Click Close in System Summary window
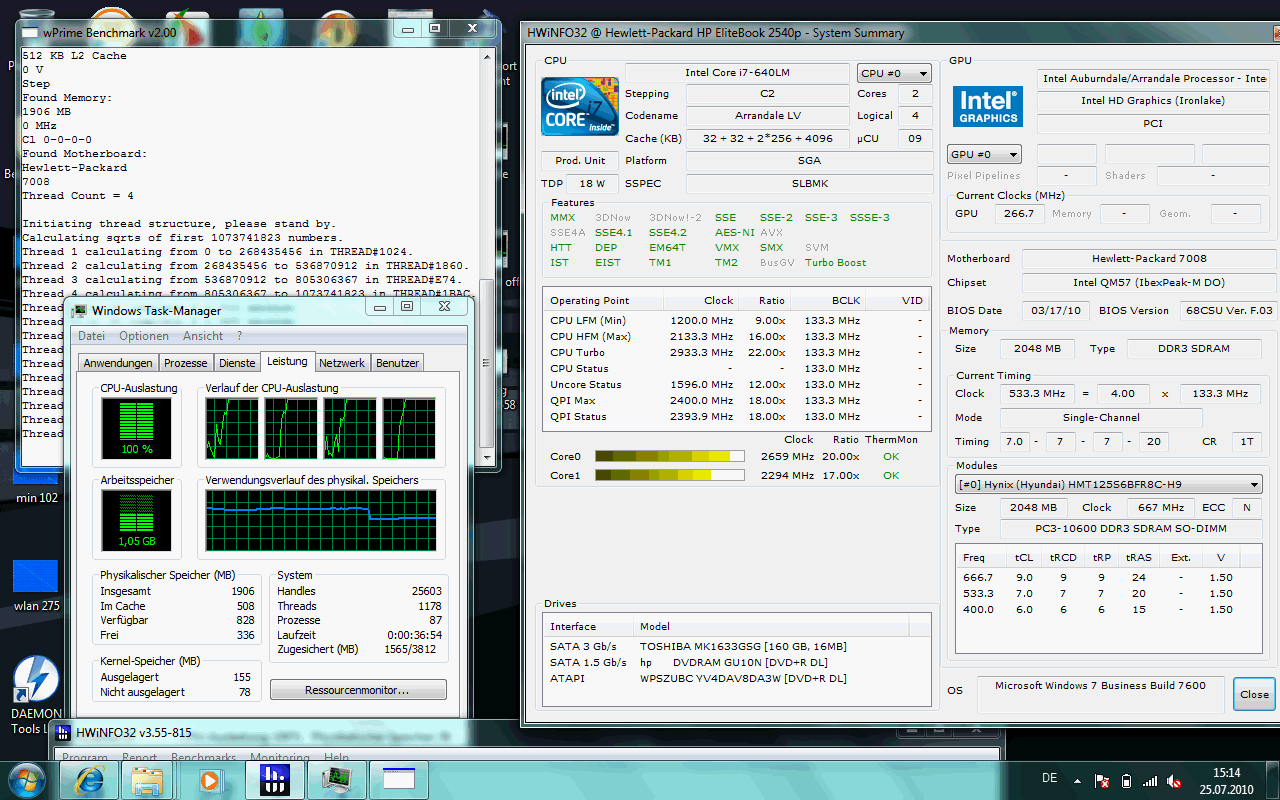 tap(1254, 694)
